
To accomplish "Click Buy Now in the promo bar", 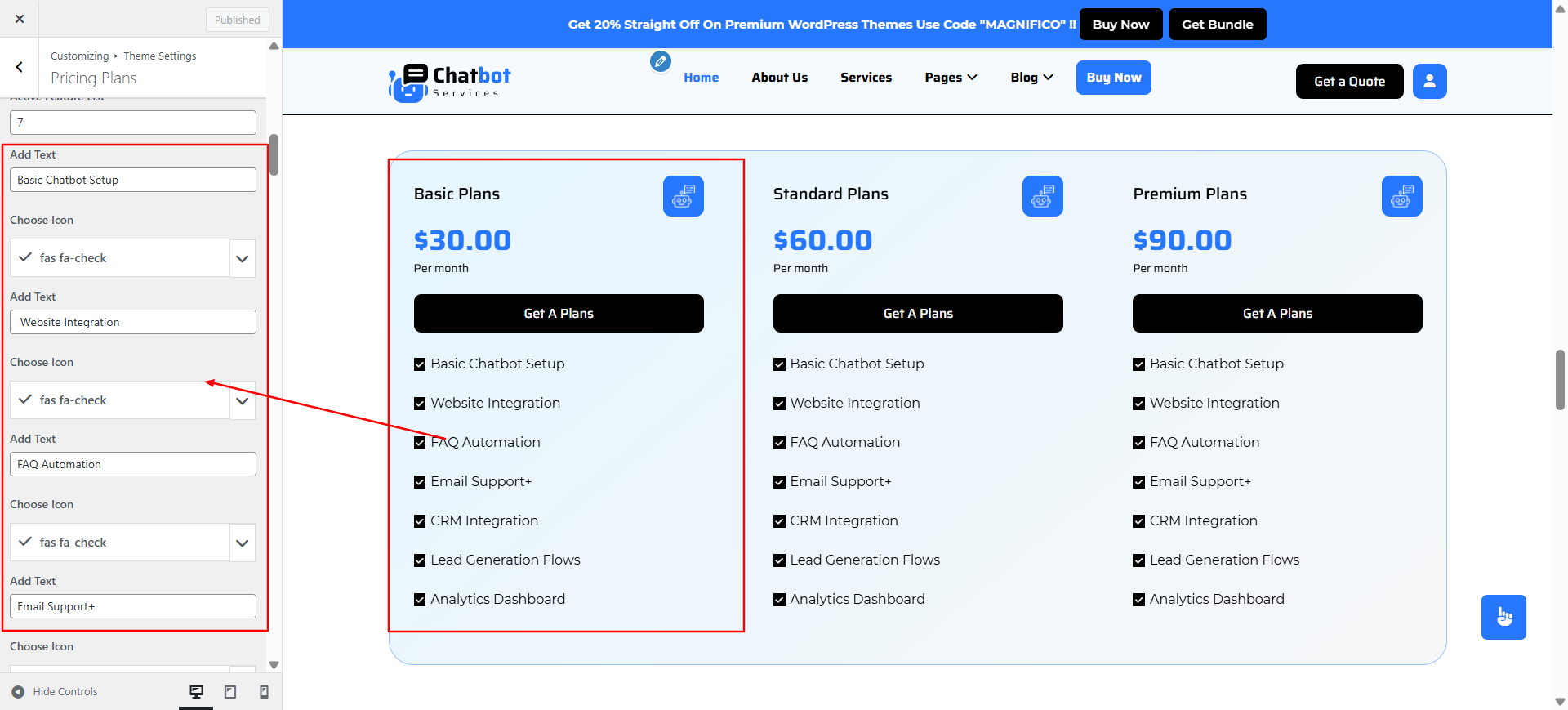I will click(x=1121, y=25).
